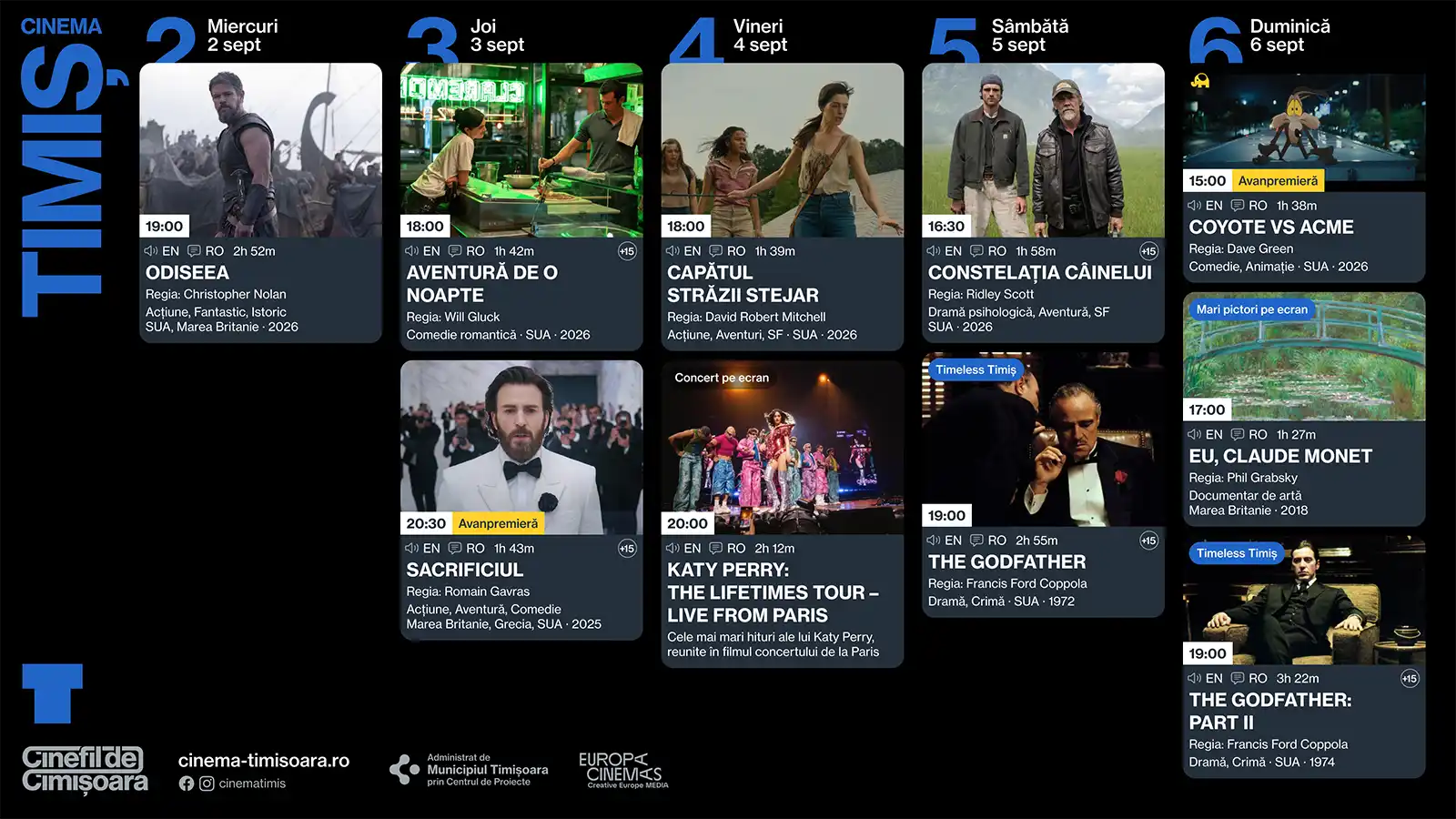Click the +15 age rating badge on Aventură de o noapte
This screenshot has width=1456, height=819.
(x=627, y=251)
